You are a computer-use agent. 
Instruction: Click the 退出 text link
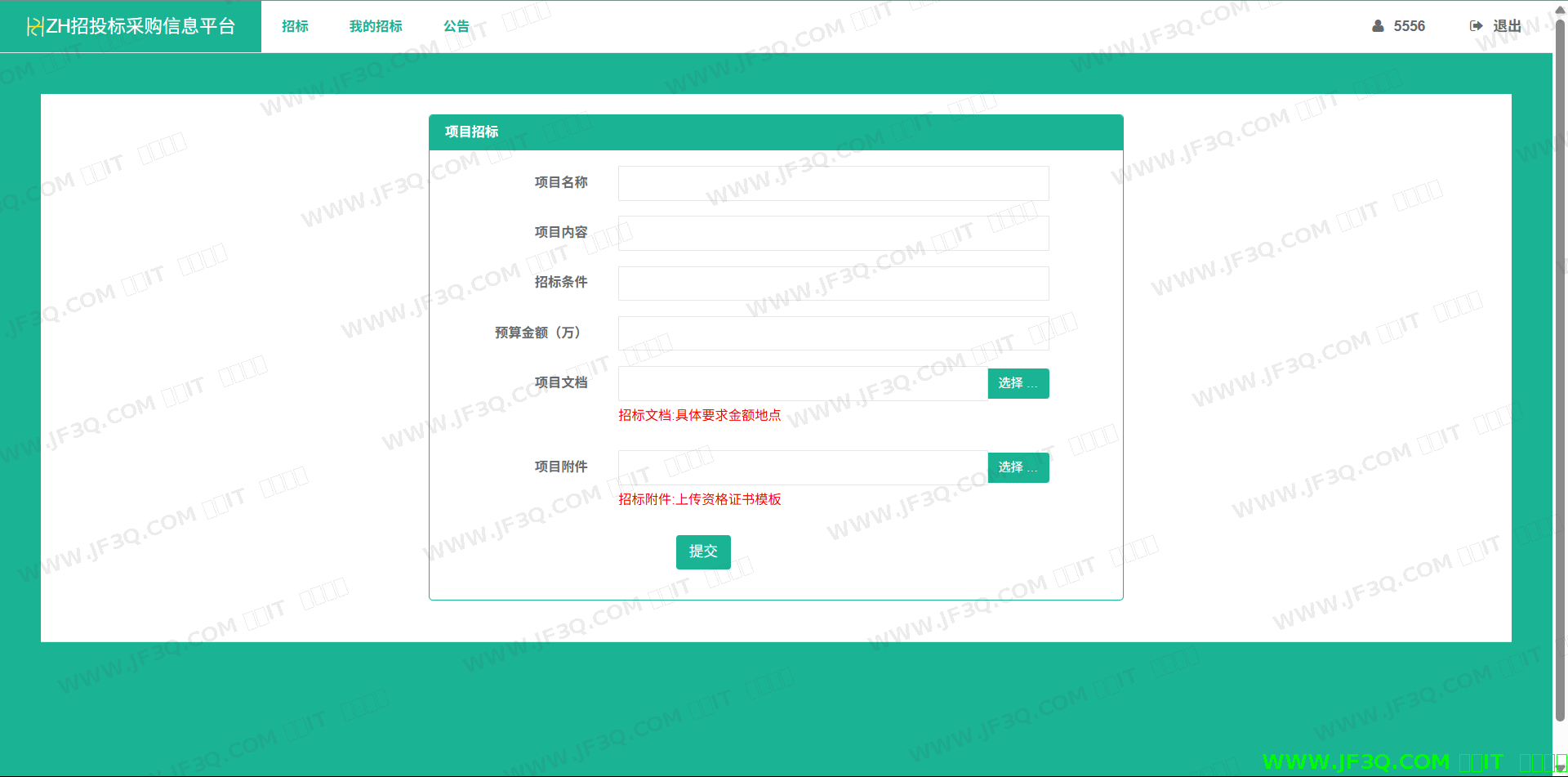(x=1507, y=26)
